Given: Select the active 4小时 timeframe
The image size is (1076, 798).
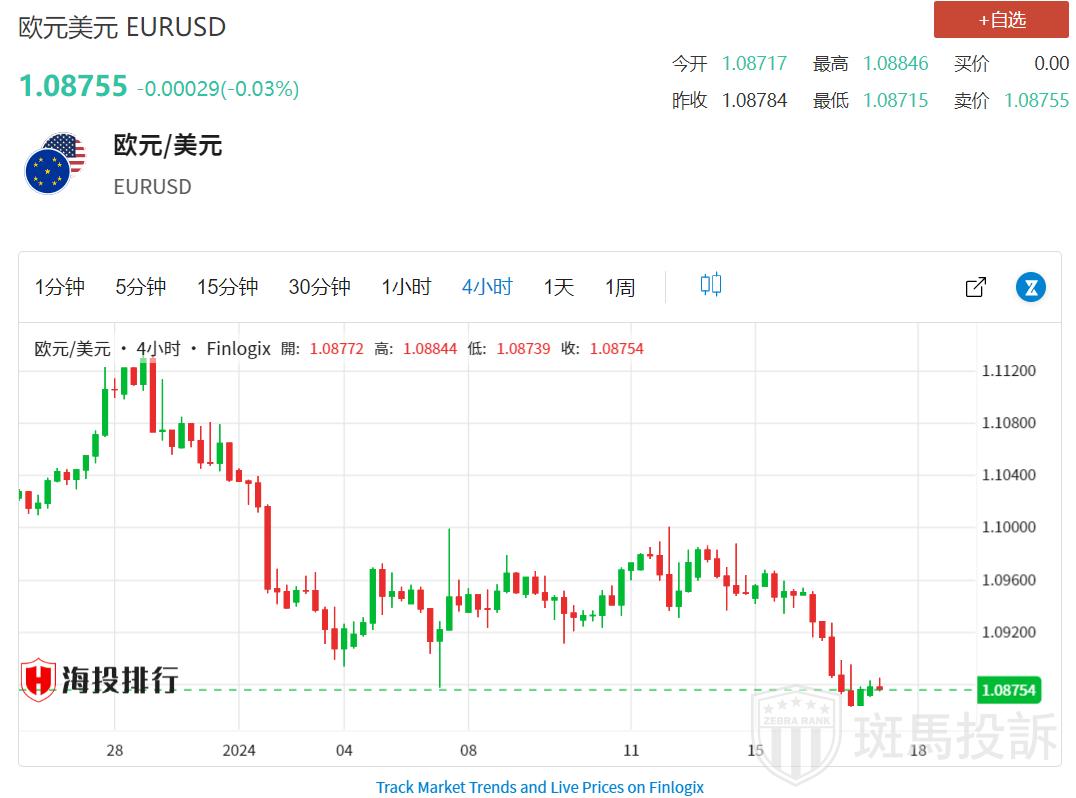Looking at the screenshot, I should pyautogui.click(x=486, y=288).
